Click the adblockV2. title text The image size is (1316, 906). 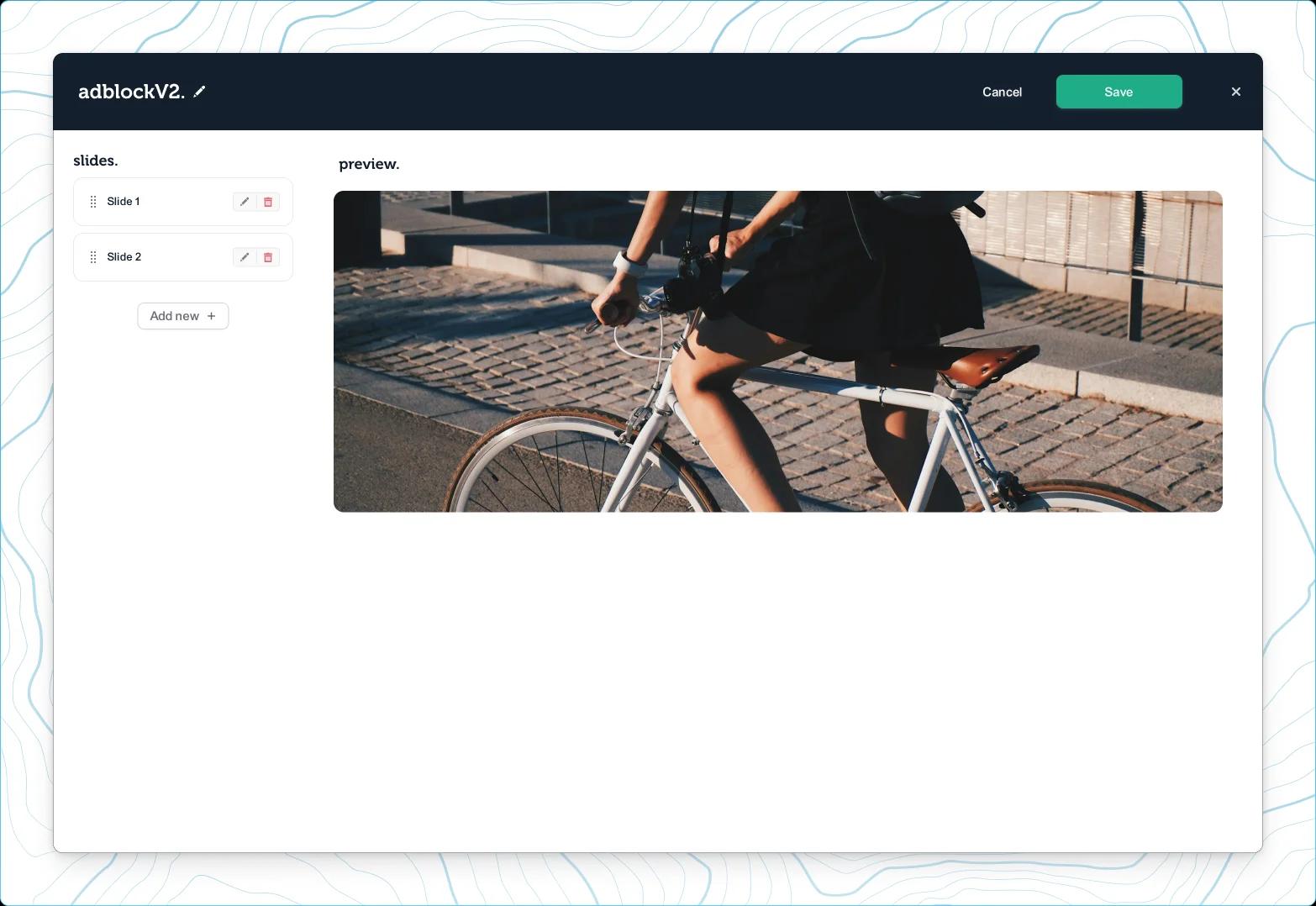pyautogui.click(x=131, y=92)
